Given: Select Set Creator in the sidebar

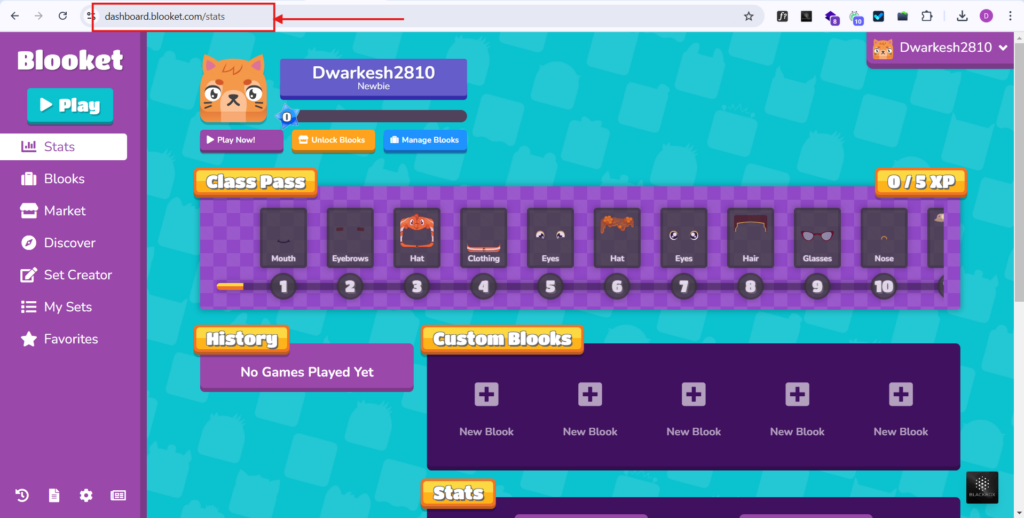Looking at the screenshot, I should coord(77,275).
